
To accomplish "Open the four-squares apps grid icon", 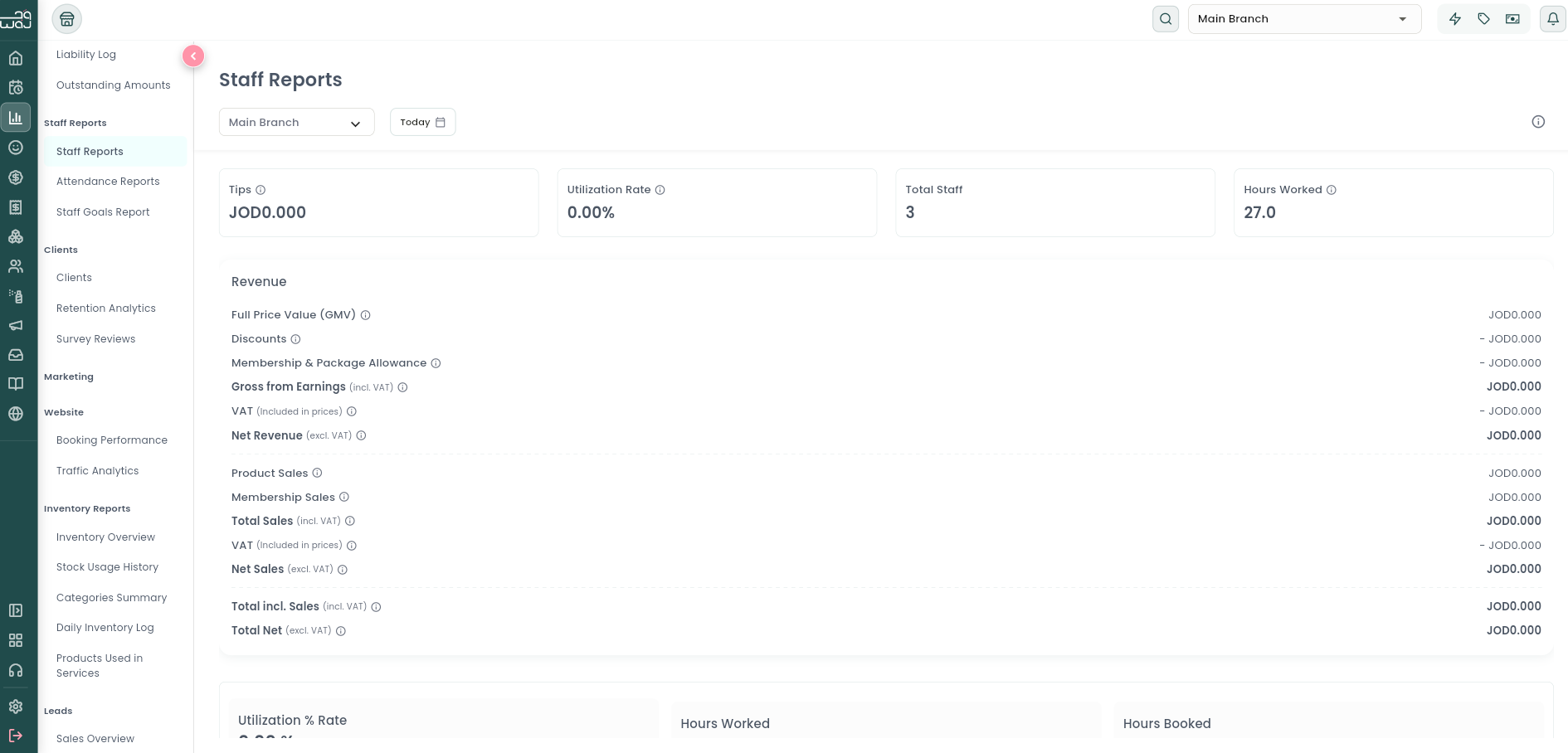I will coord(16,640).
